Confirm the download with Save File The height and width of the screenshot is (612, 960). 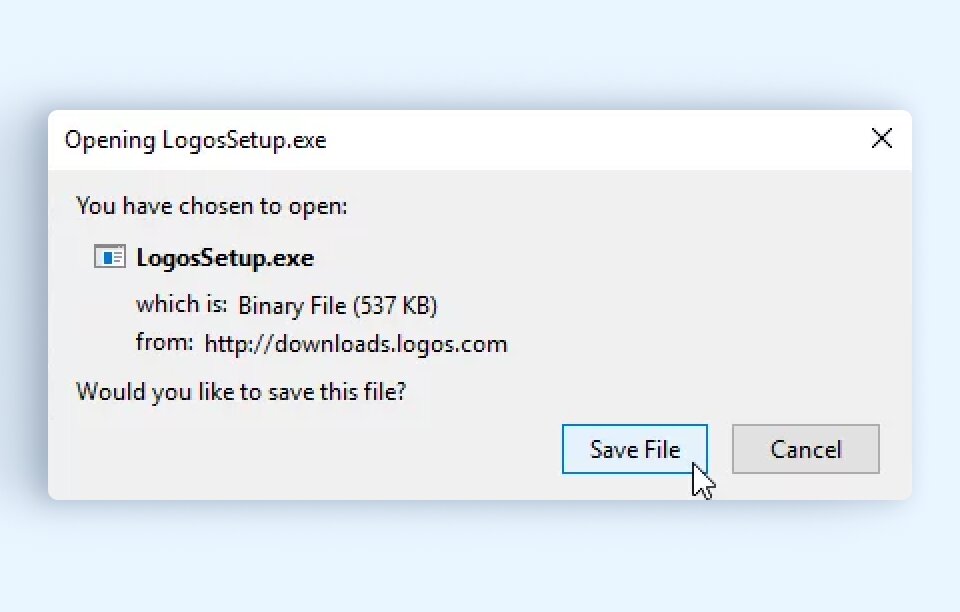coord(635,449)
